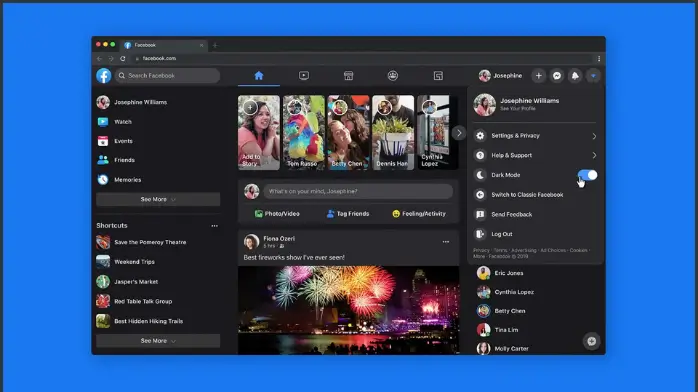698x392 pixels.
Task: View Betty Chen's story
Action: click(x=349, y=132)
